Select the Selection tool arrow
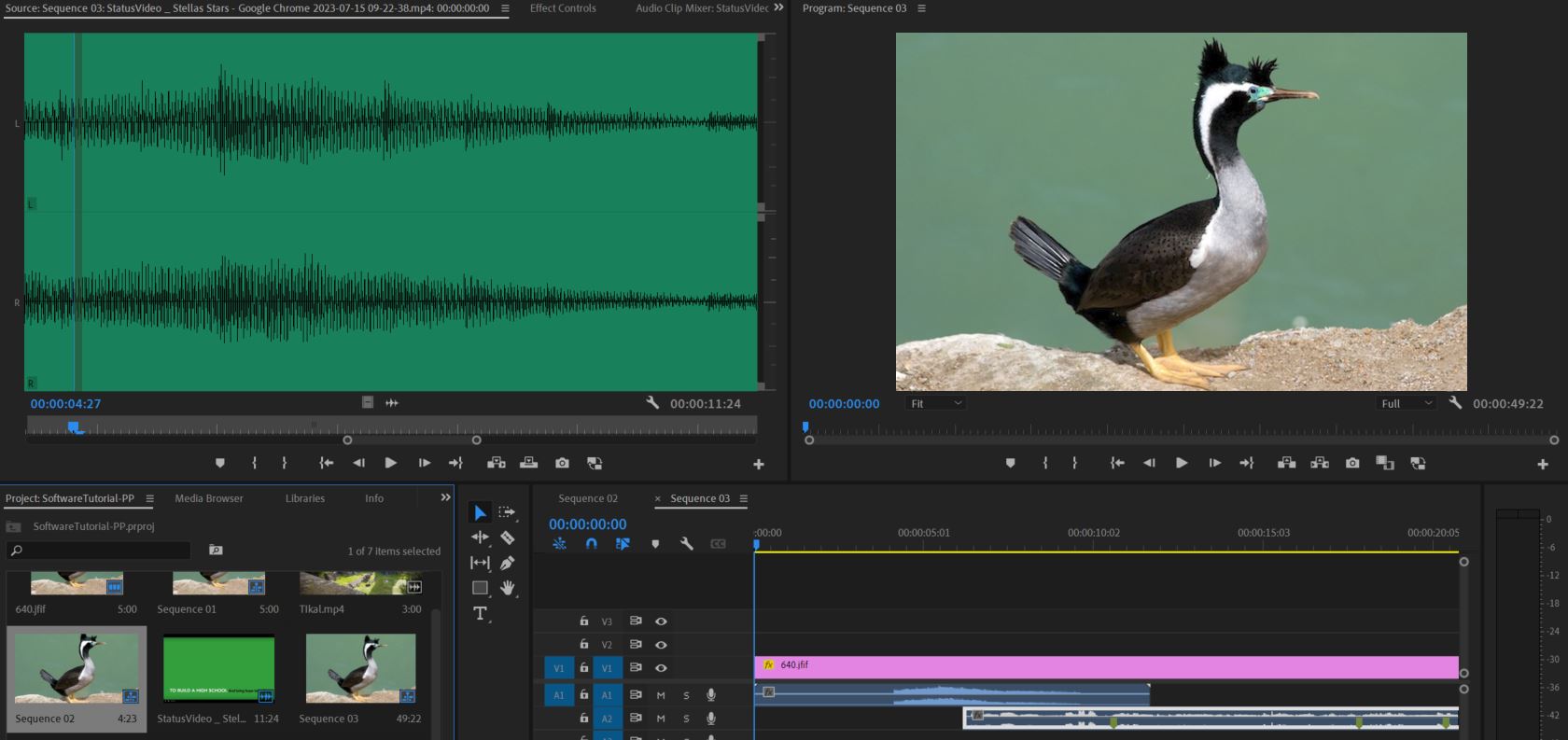Viewport: 1568px width, 740px height. click(x=480, y=512)
